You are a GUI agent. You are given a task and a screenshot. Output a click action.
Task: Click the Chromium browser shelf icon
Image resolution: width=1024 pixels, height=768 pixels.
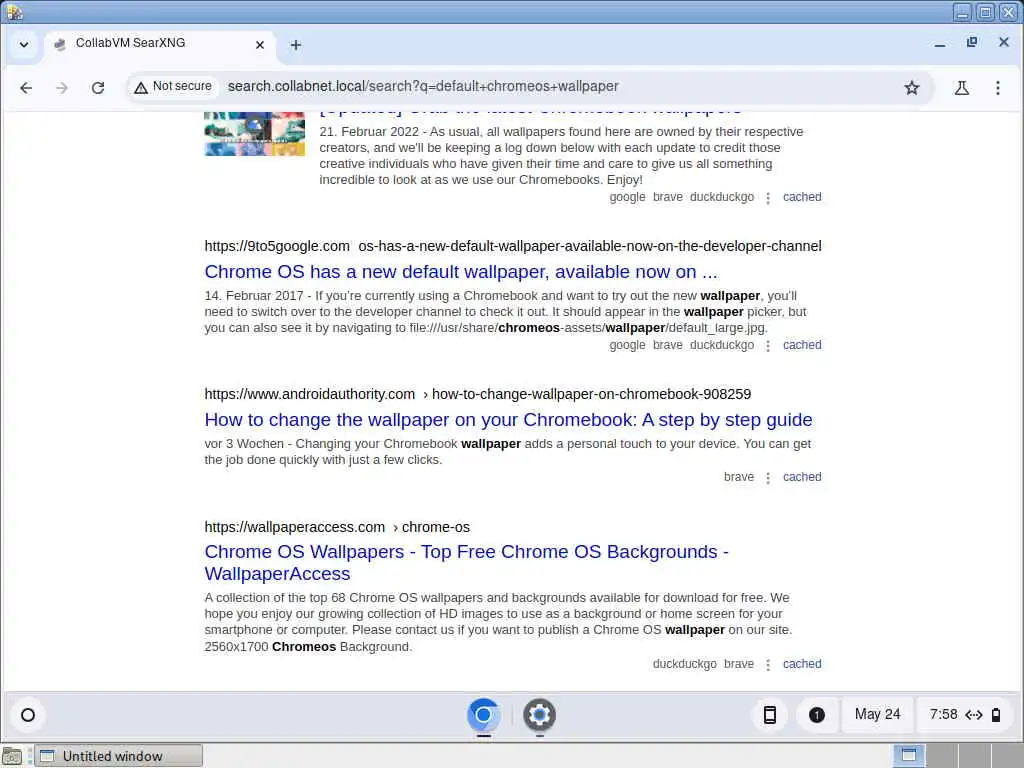tap(483, 715)
